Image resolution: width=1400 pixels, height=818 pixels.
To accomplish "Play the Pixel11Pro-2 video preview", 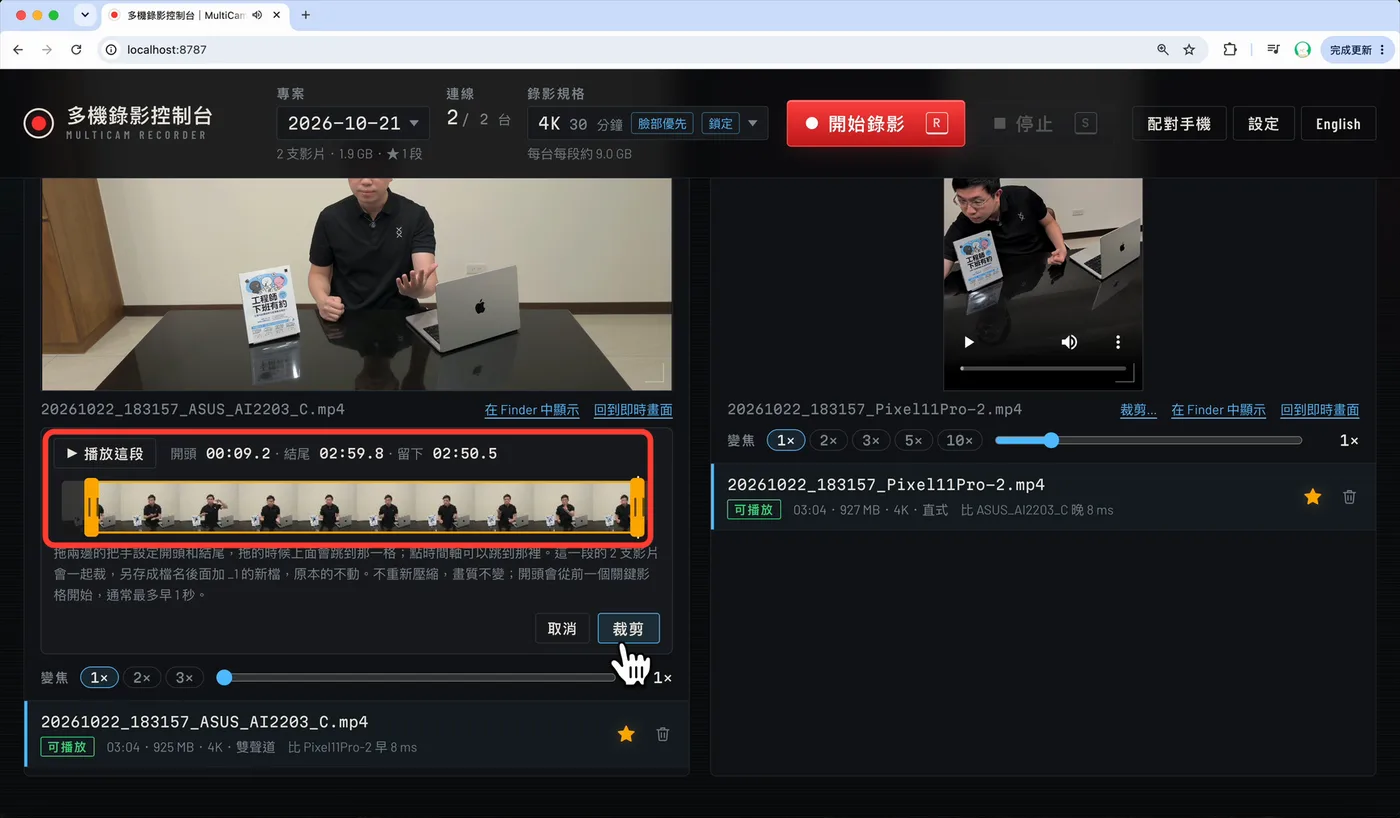I will (x=968, y=342).
